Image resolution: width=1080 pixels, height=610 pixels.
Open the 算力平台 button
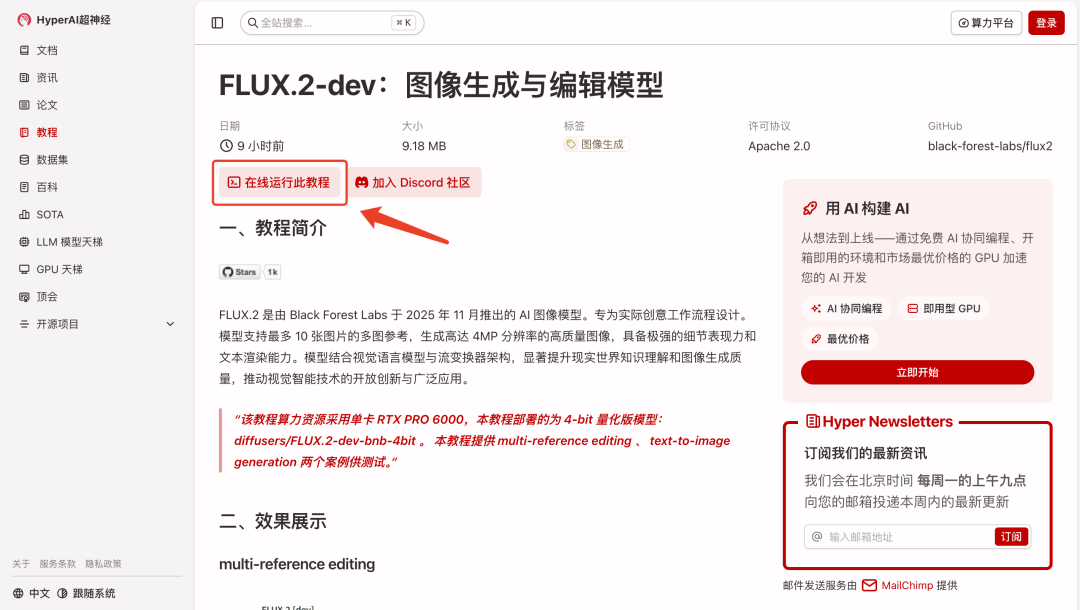[986, 23]
